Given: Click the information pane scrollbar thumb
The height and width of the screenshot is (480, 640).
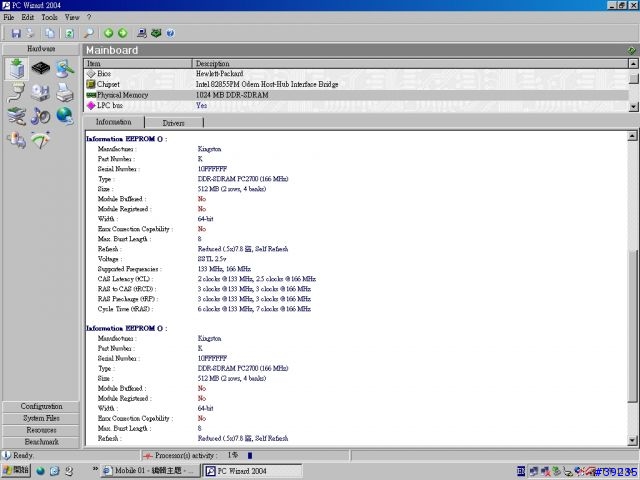Looking at the screenshot, I should tap(632, 325).
